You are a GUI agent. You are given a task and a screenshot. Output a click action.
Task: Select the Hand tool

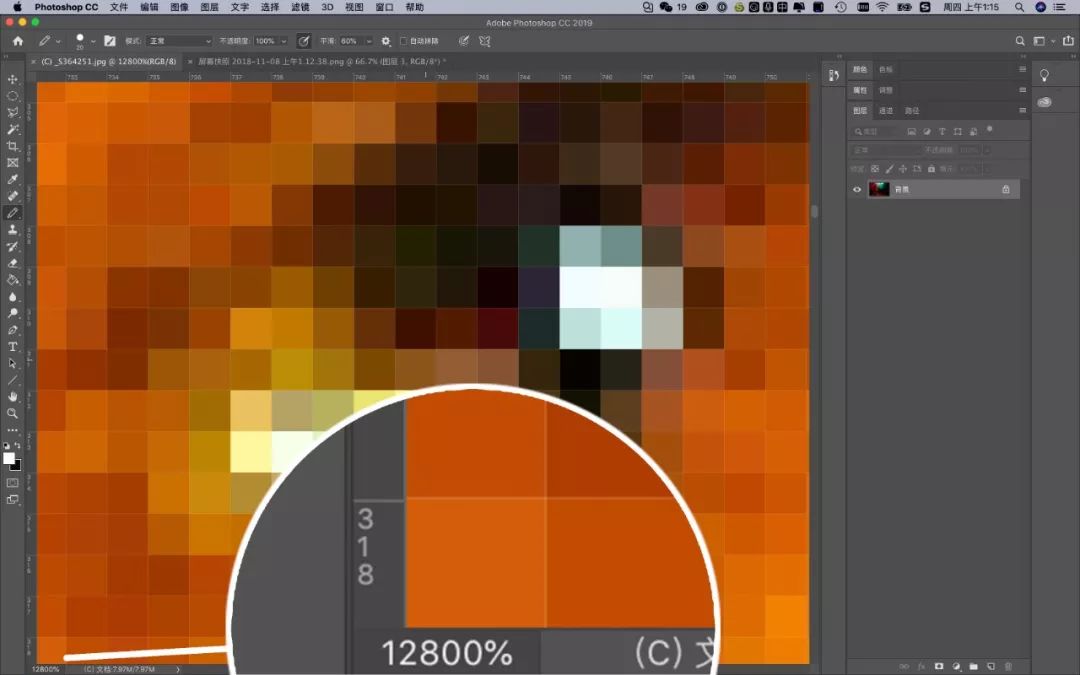point(12,397)
